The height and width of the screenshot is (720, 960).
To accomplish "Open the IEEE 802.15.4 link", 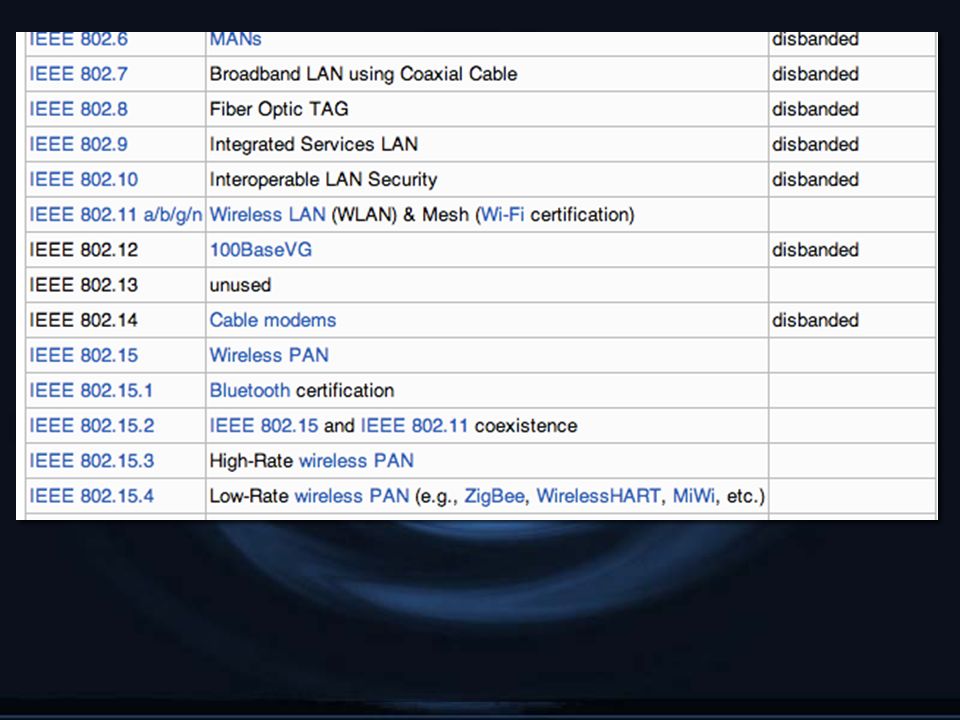I will coord(92,496).
